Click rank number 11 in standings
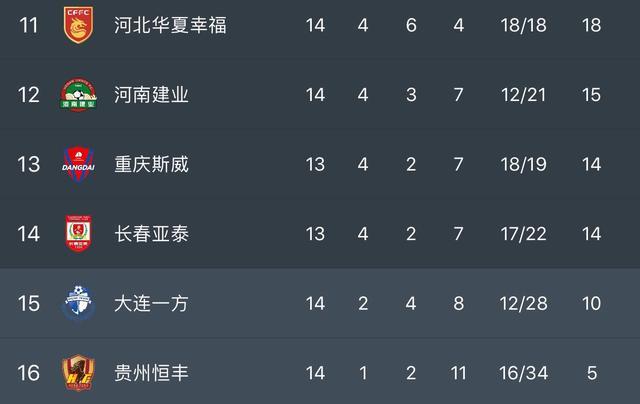The height and width of the screenshot is (404, 640). (x=28, y=24)
